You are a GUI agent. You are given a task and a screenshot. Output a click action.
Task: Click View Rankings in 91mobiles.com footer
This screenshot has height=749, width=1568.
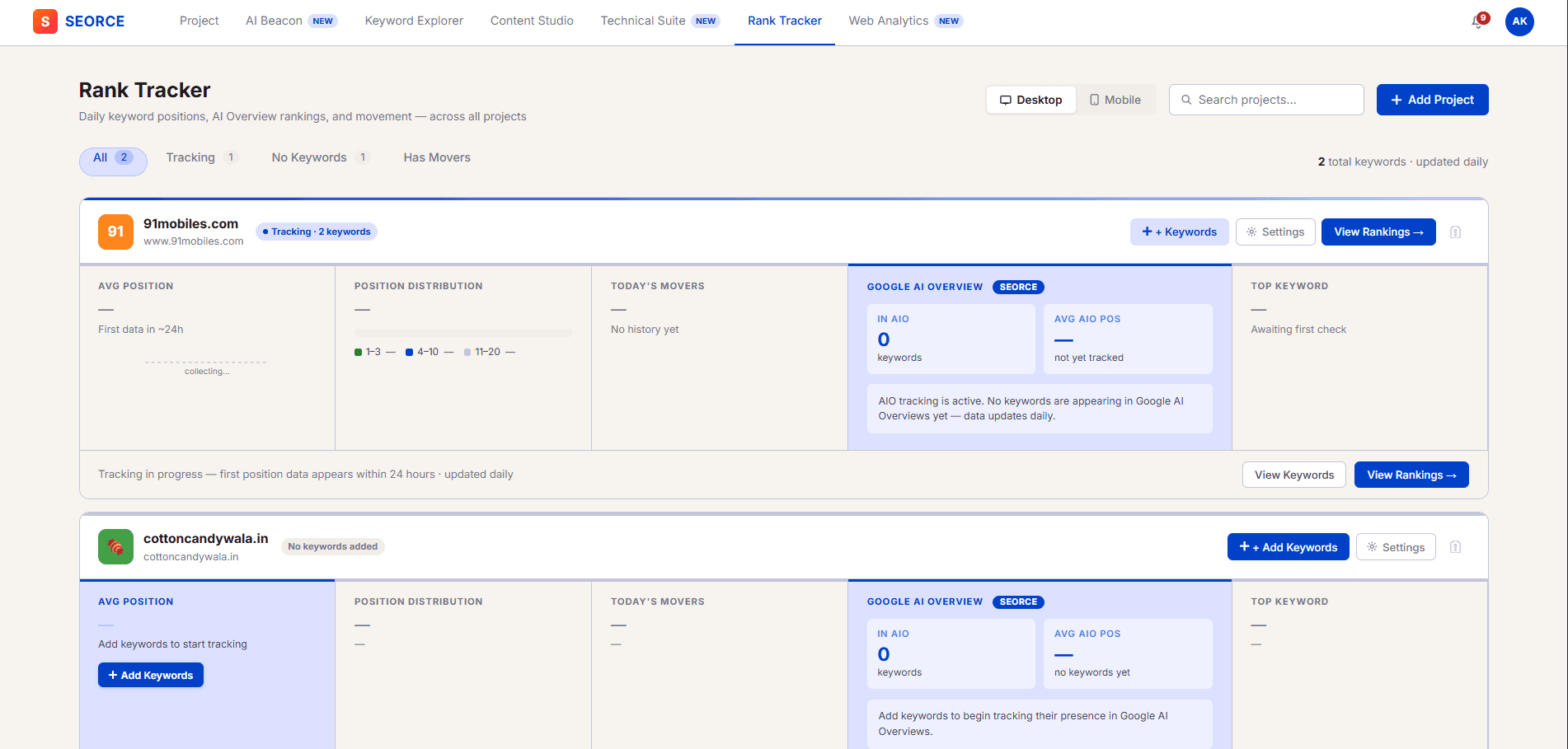click(x=1411, y=475)
